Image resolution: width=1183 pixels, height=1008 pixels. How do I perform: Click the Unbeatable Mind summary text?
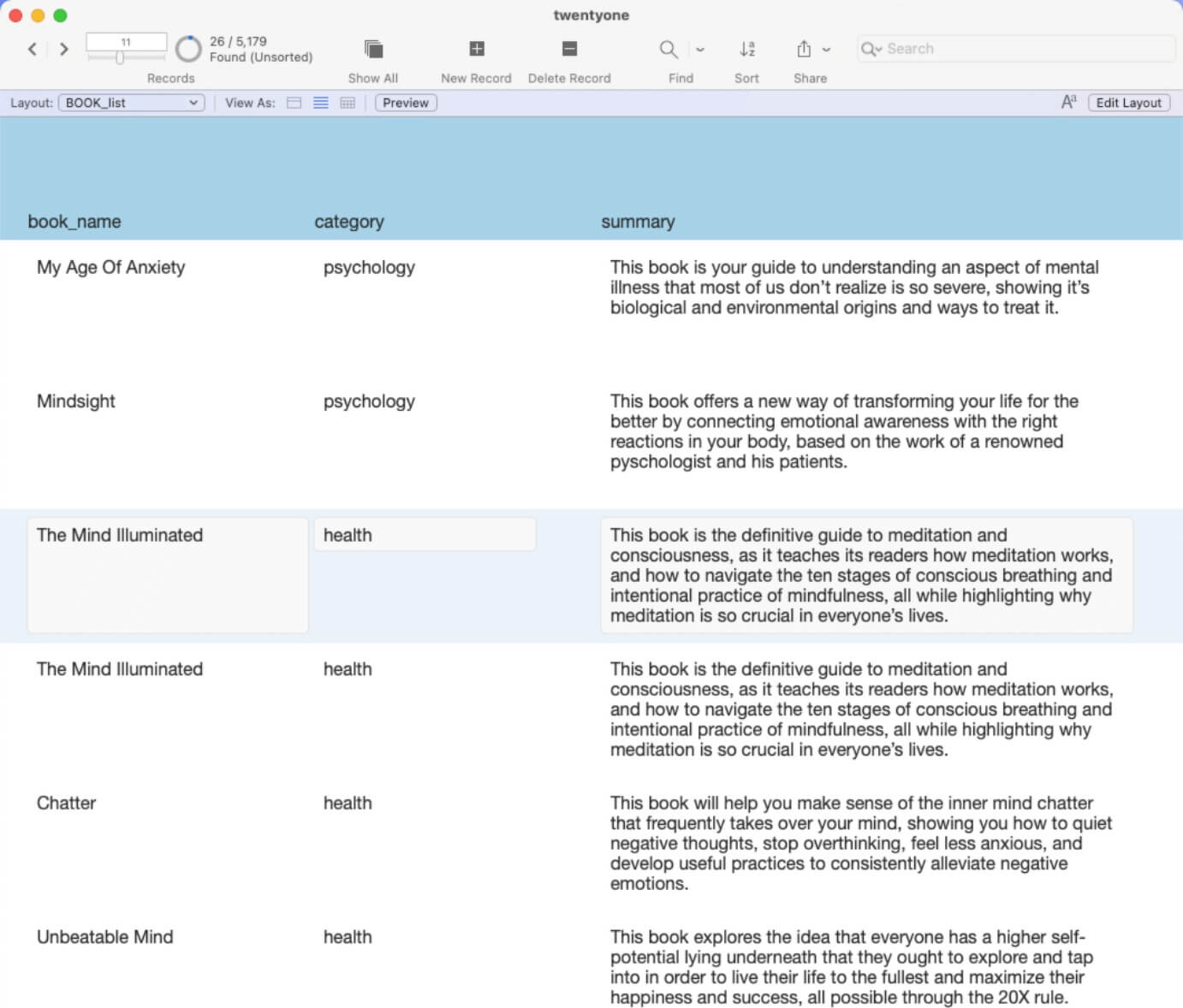pyautogui.click(x=852, y=967)
